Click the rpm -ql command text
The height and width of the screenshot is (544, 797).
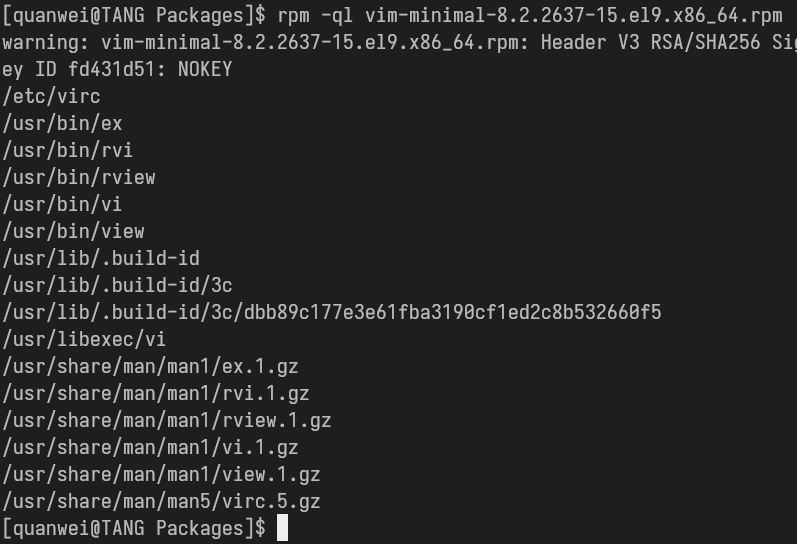tap(315, 15)
